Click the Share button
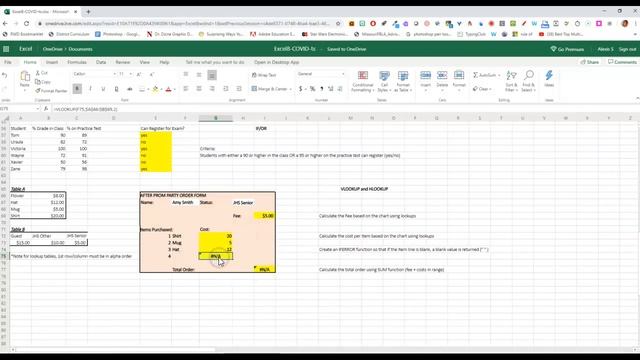Viewport: 640px width, 360px height. click(590, 62)
